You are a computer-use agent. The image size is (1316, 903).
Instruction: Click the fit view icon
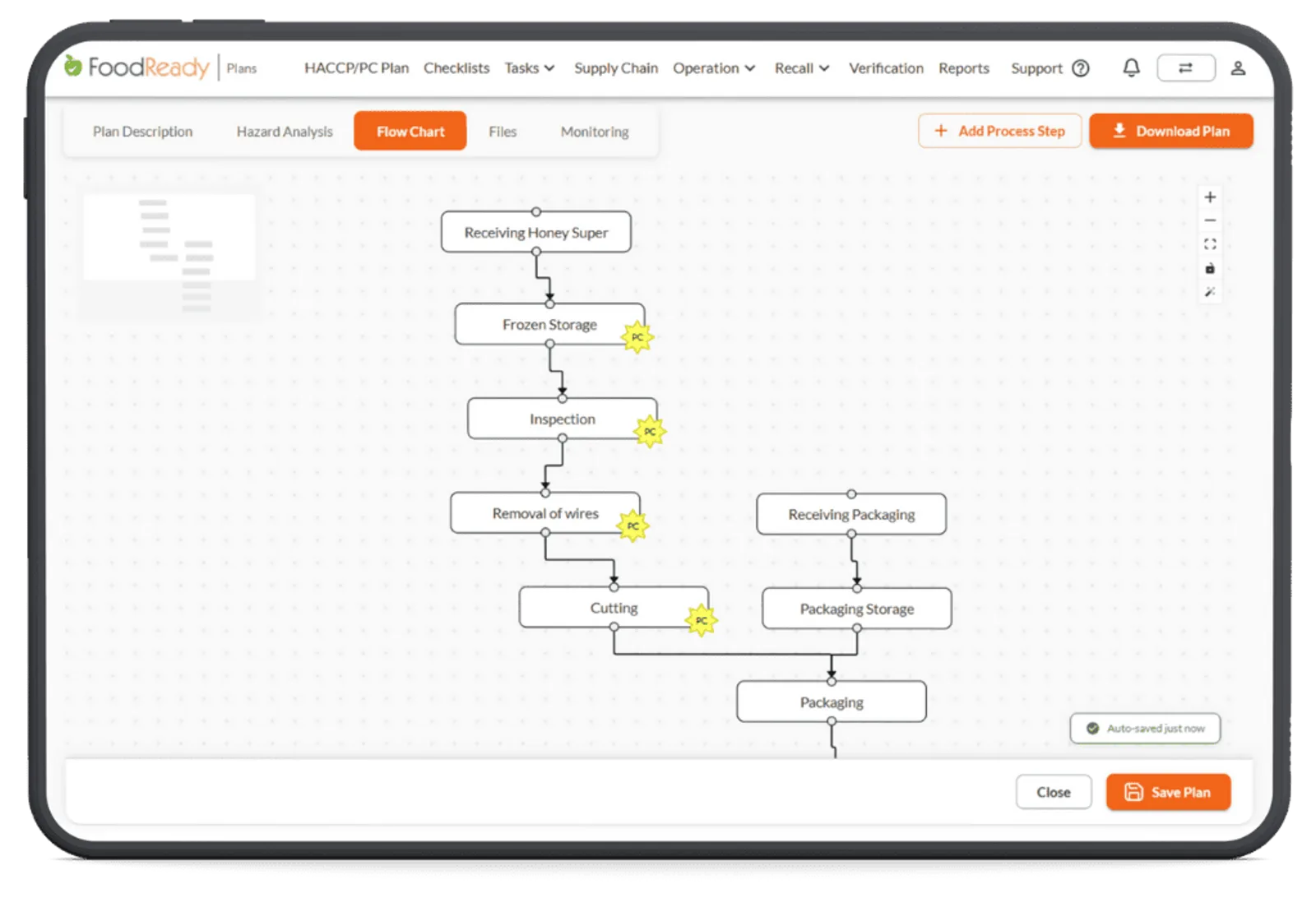pos(1210,244)
